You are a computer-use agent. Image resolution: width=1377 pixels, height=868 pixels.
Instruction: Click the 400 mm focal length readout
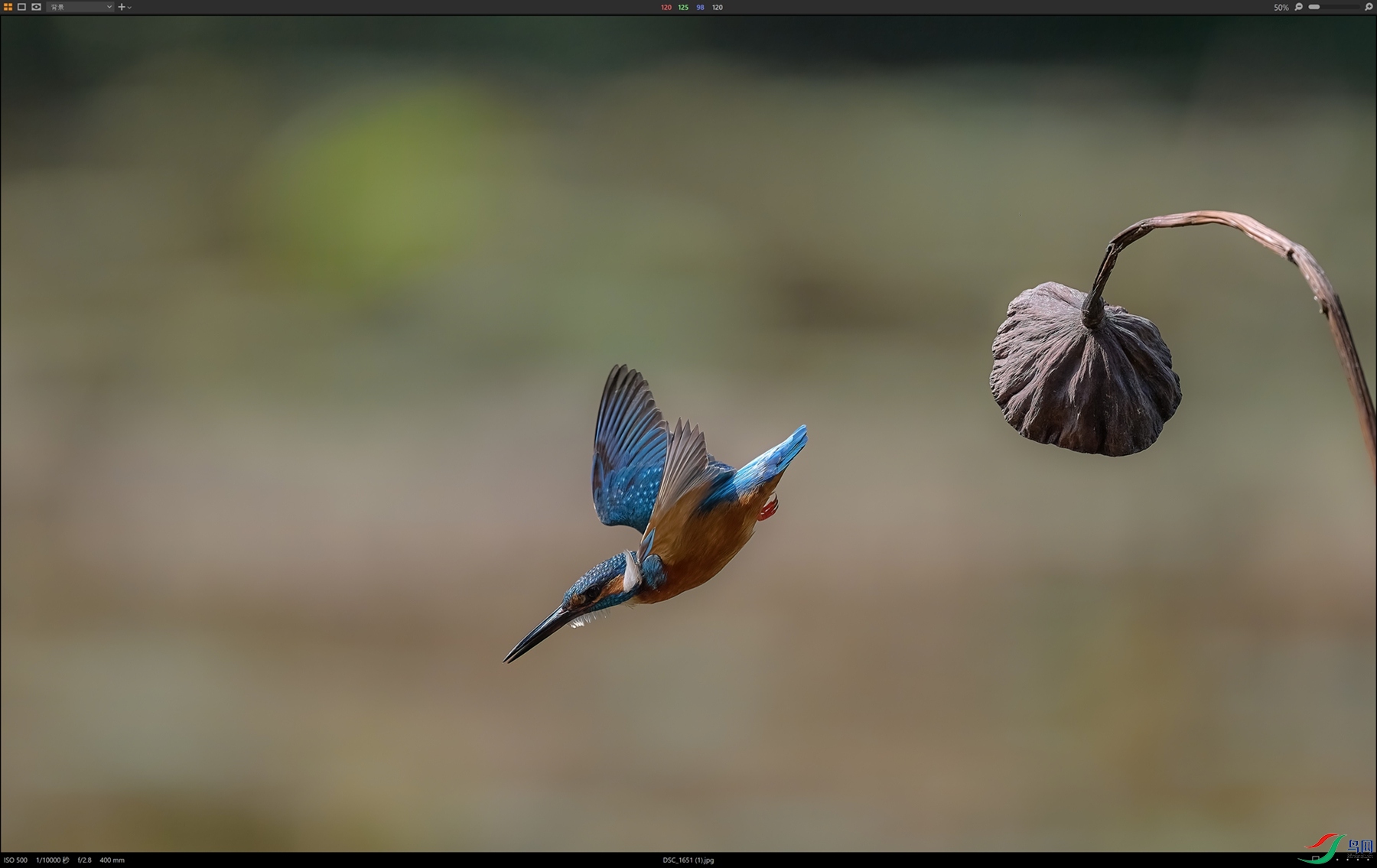tap(112, 860)
